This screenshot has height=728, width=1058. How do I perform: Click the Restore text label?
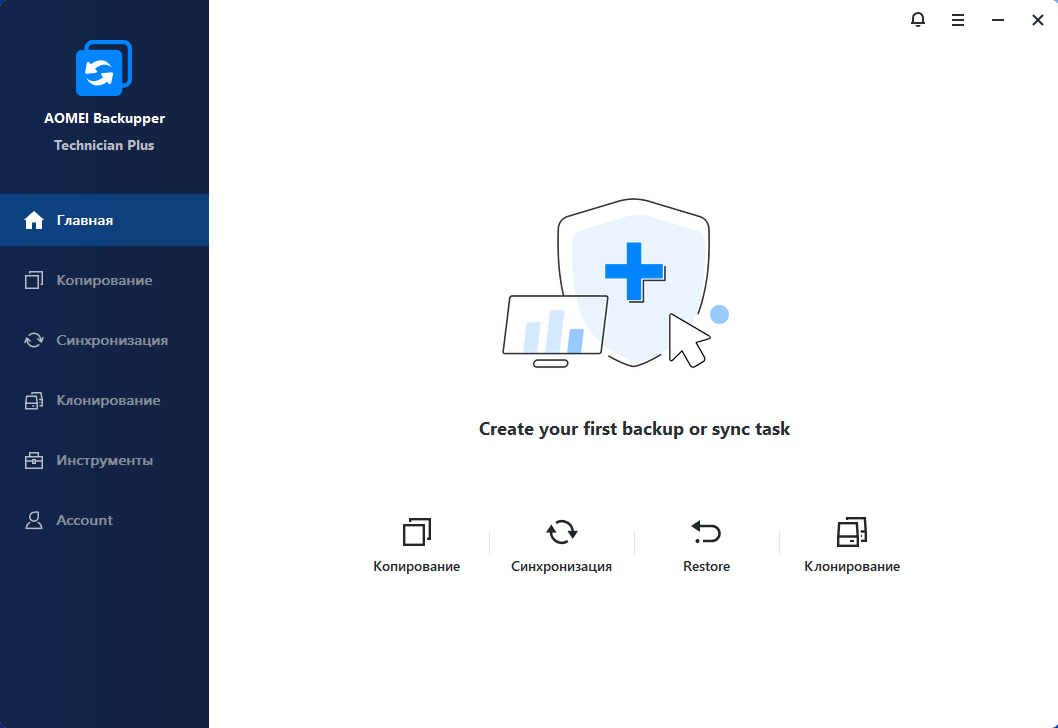click(x=706, y=566)
